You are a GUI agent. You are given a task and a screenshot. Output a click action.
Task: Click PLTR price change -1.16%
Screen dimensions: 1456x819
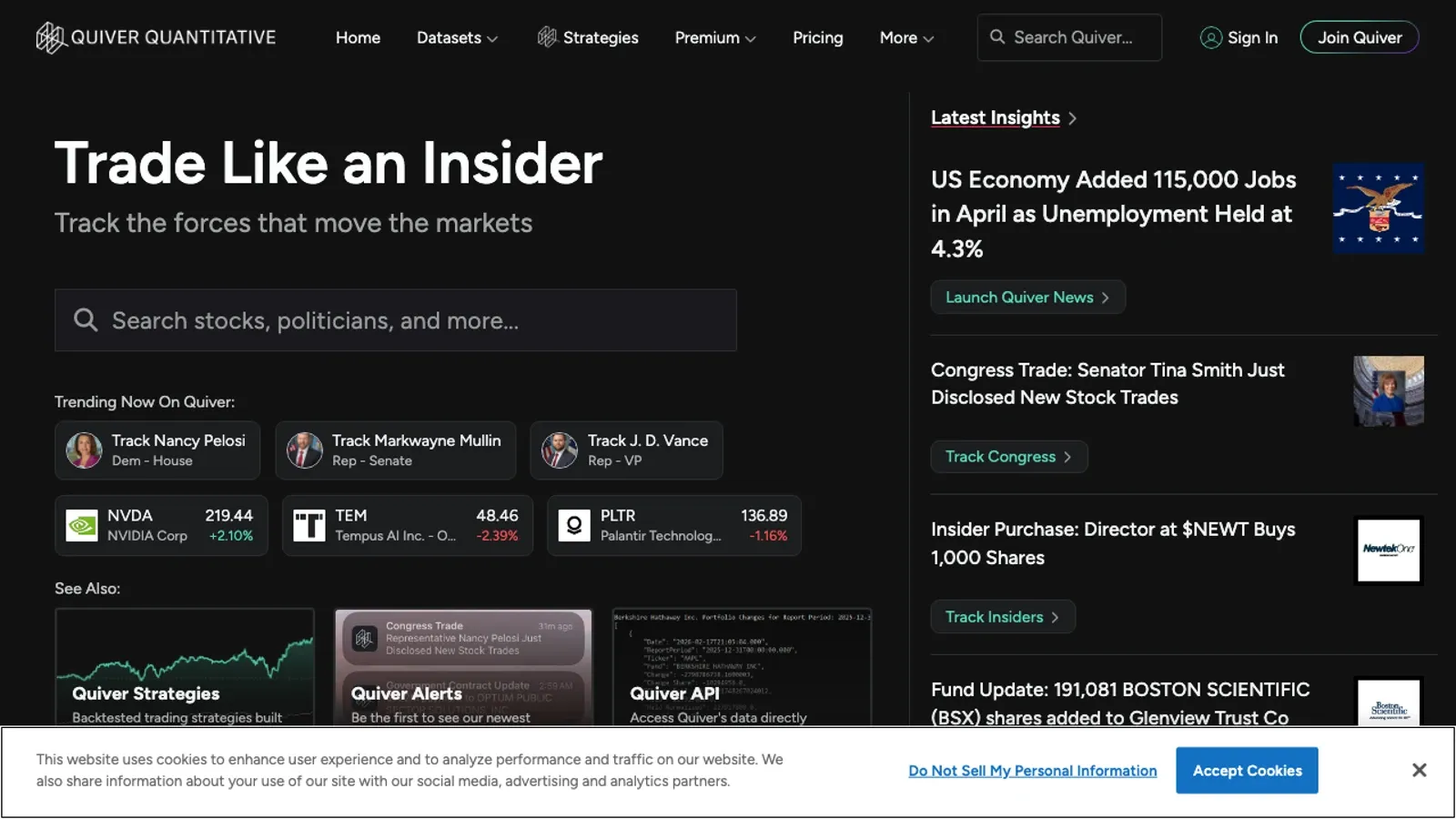click(x=768, y=536)
